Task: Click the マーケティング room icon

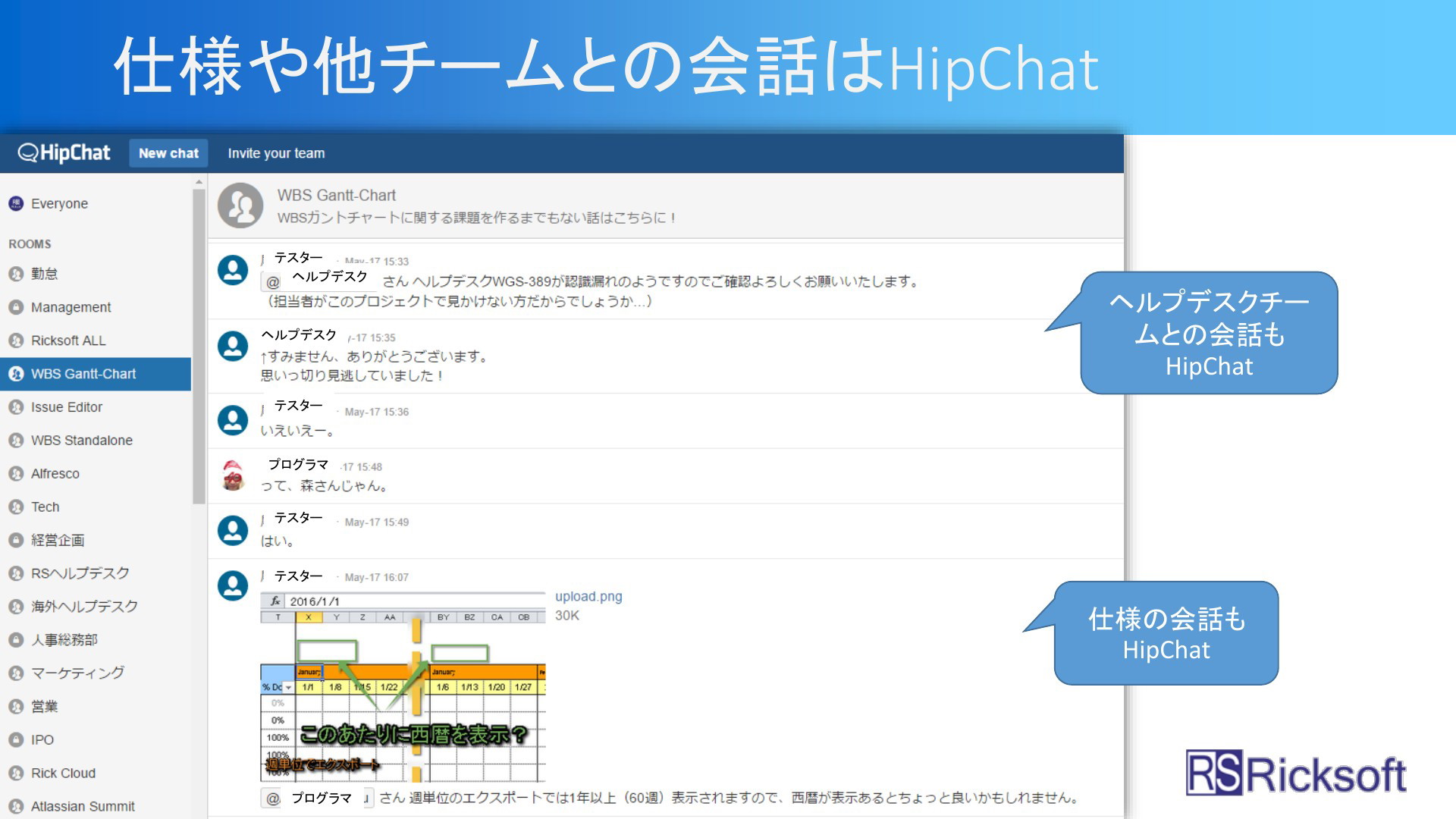Action: pyautogui.click(x=16, y=673)
